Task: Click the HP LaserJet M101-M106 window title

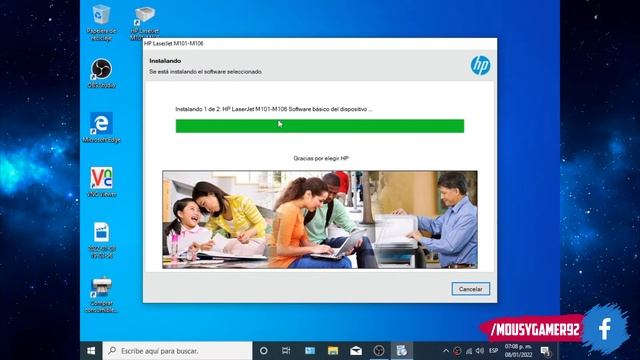Action: tap(173, 43)
